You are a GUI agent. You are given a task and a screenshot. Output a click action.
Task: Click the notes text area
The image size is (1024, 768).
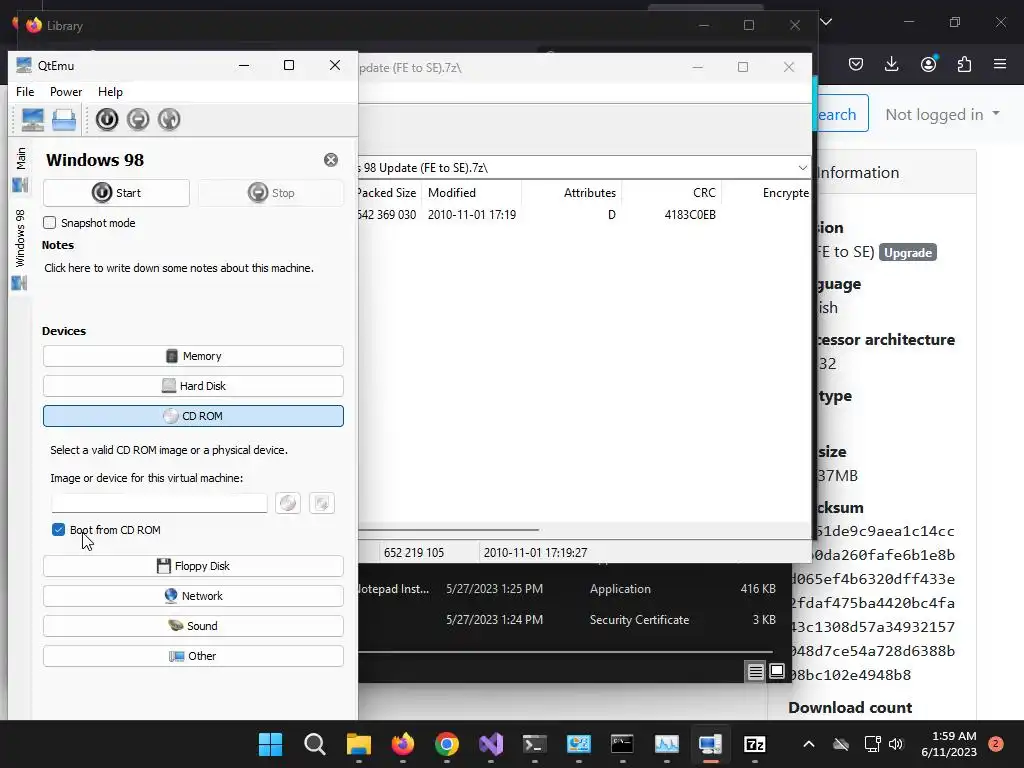pos(192,285)
